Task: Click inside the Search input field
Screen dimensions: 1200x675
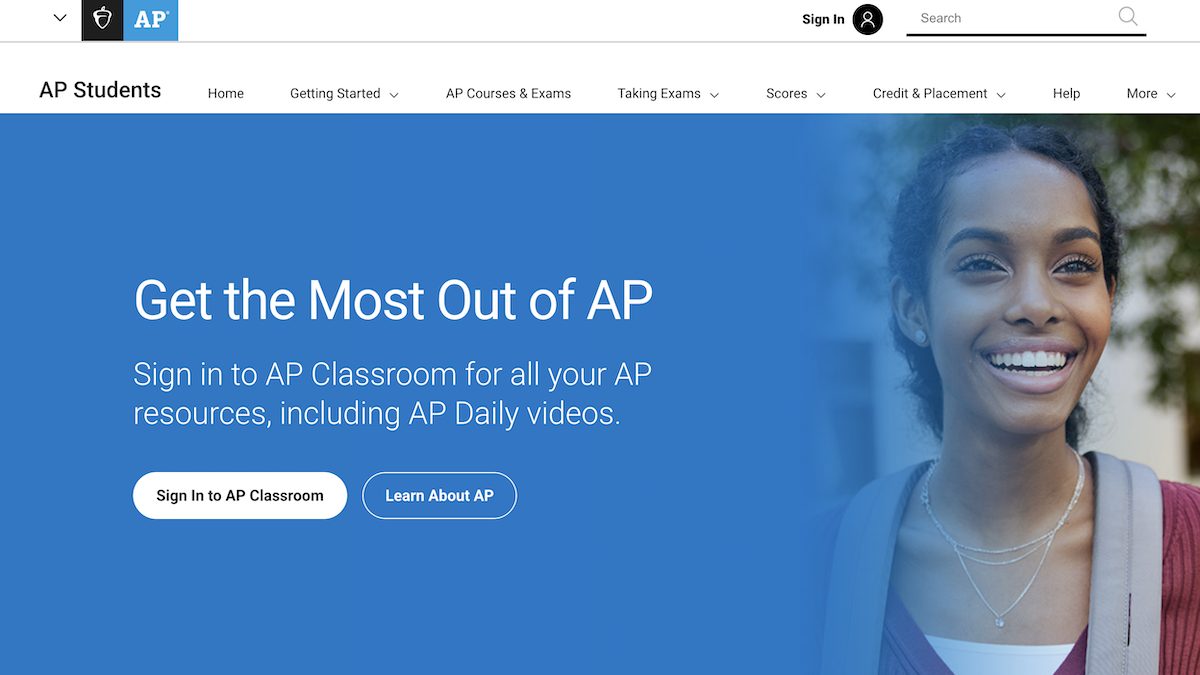Action: point(1000,18)
